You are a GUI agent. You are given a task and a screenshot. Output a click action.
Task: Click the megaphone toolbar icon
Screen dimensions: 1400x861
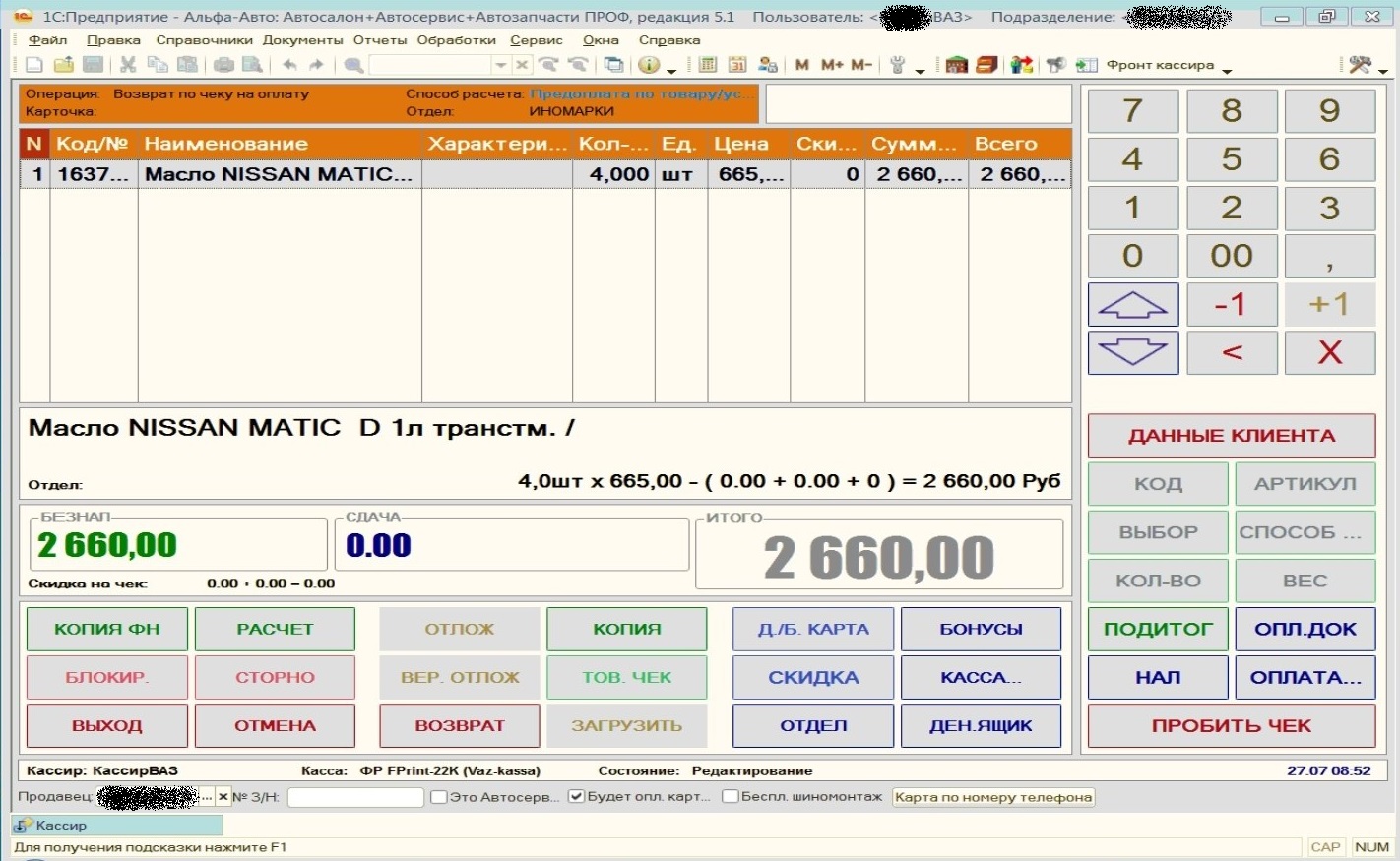[1055, 65]
